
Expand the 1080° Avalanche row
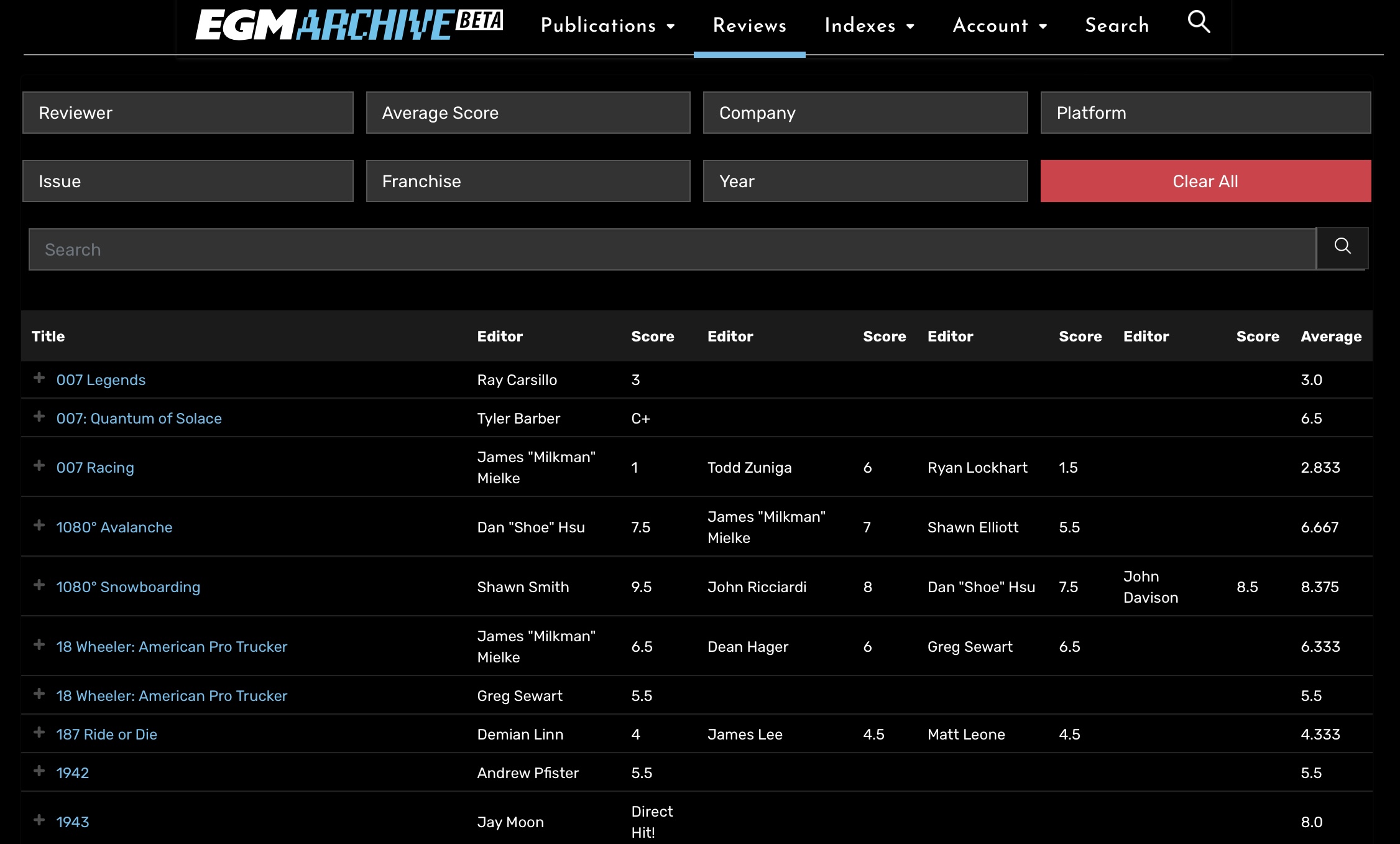(39, 526)
